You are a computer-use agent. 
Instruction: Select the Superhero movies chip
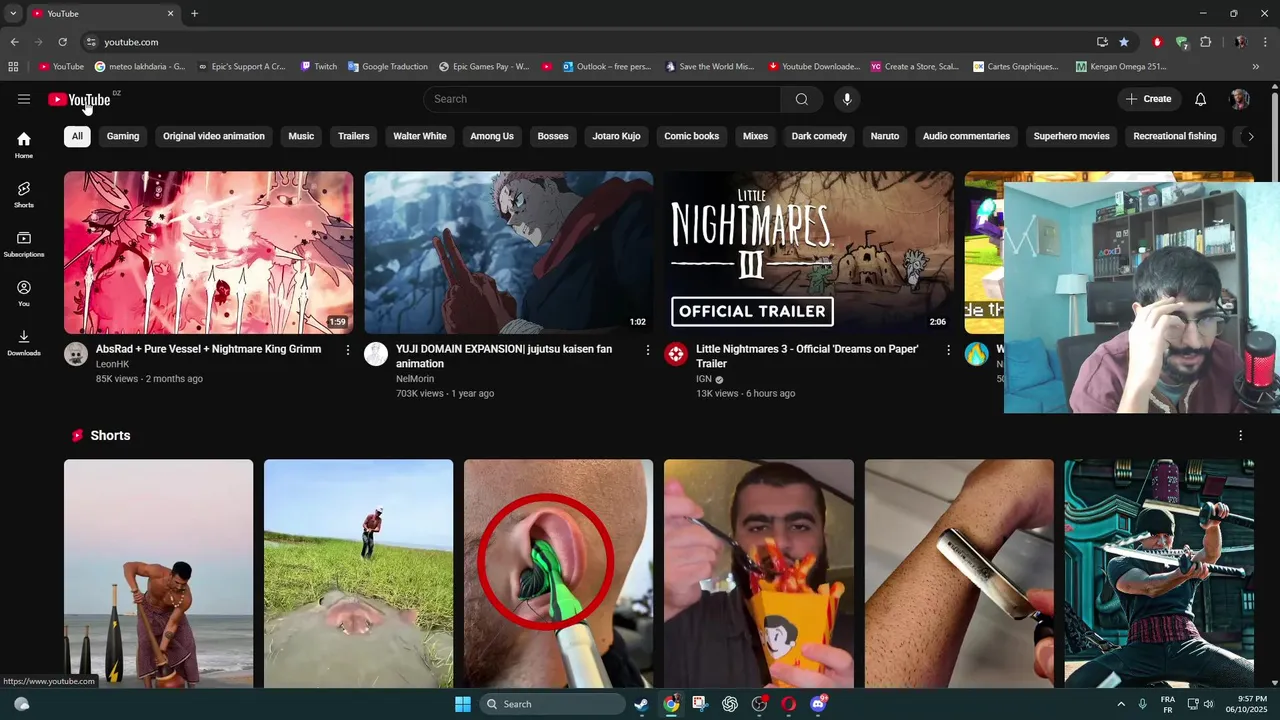[x=1072, y=136]
